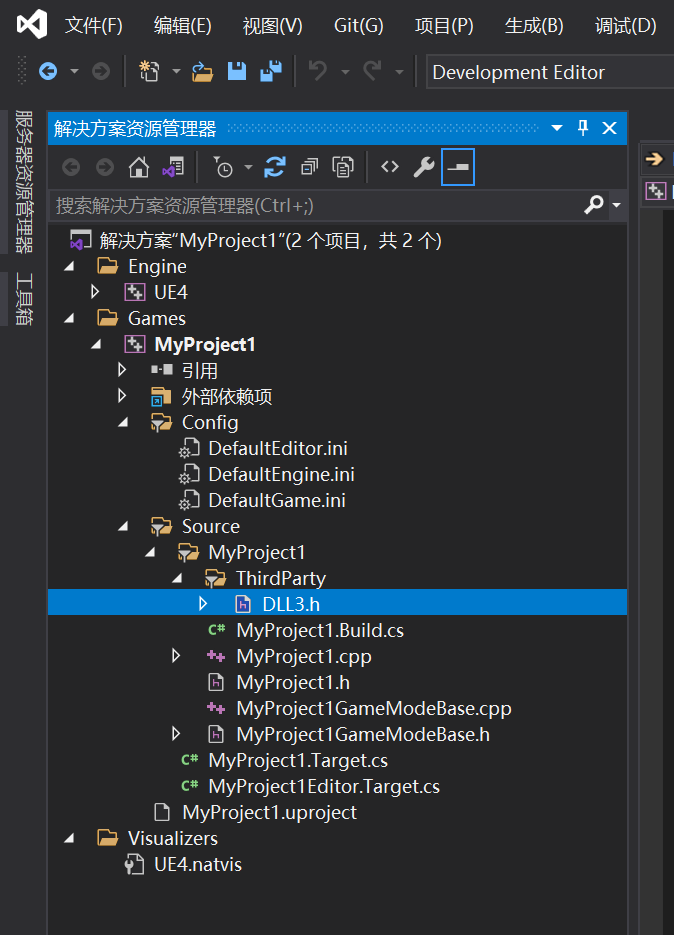Click Solution Explorer forward arrow

tap(105, 167)
